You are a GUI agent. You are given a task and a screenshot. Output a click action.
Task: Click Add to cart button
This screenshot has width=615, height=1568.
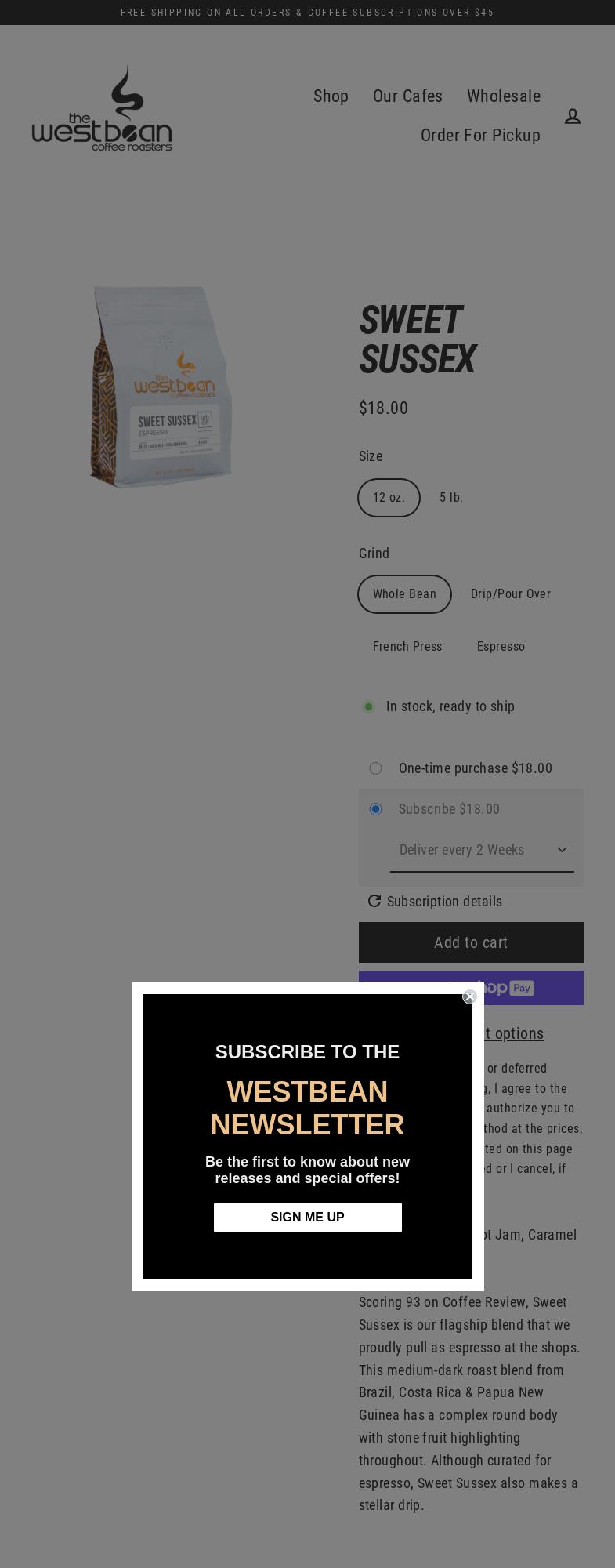pos(471,942)
